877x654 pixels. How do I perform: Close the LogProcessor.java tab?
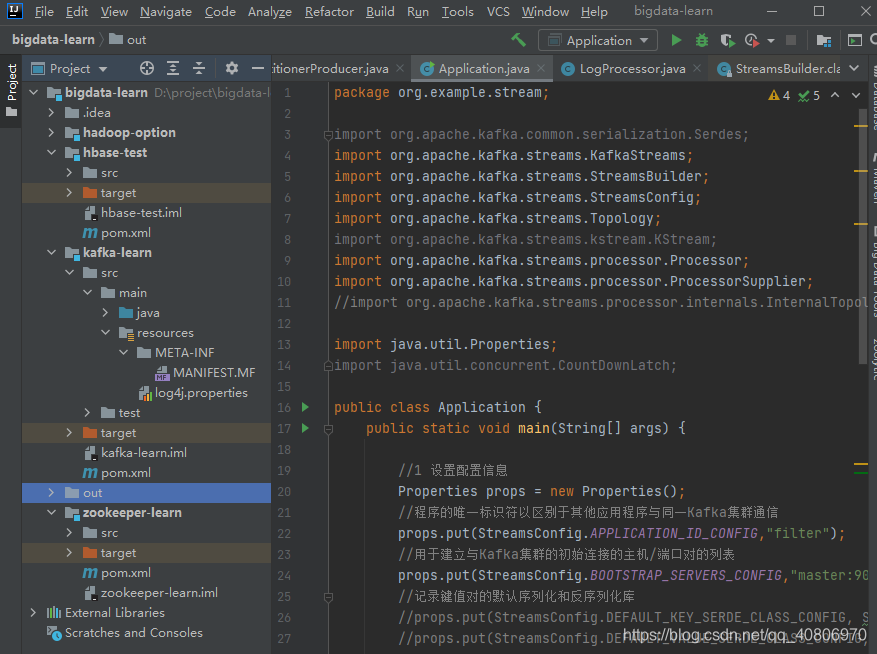[x=697, y=68]
